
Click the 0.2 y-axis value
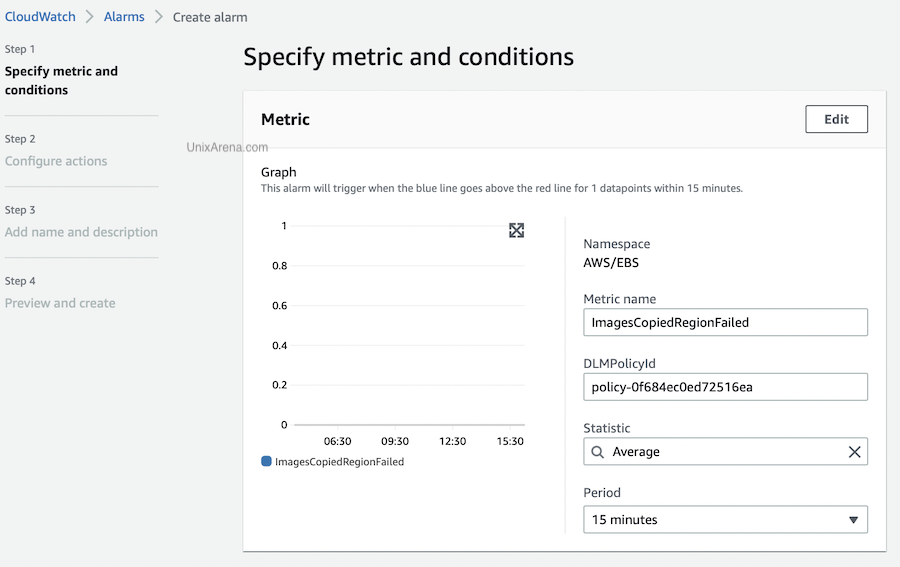point(280,385)
